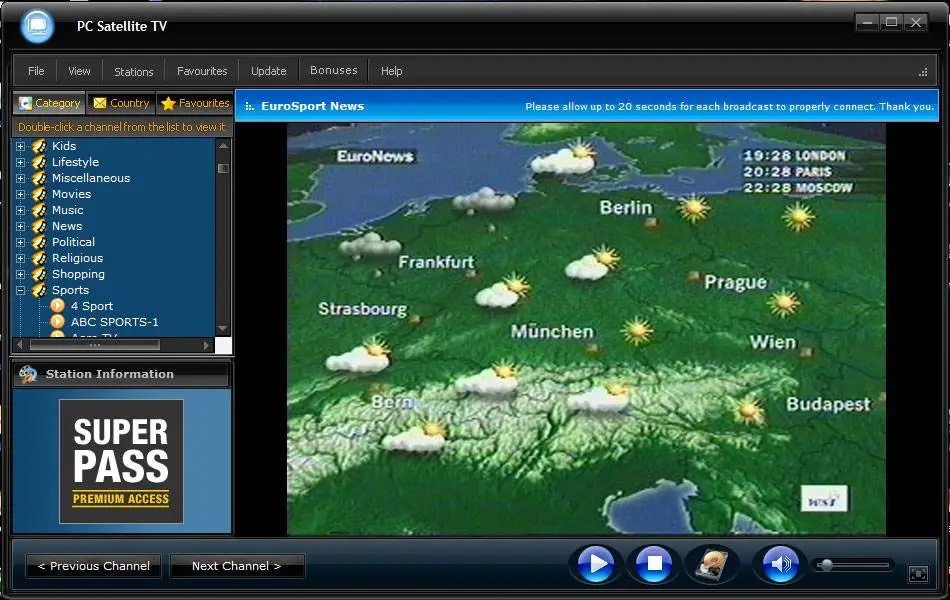Viewport: 950px width, 600px height.
Task: Expand the Kids category node
Action: [20, 146]
